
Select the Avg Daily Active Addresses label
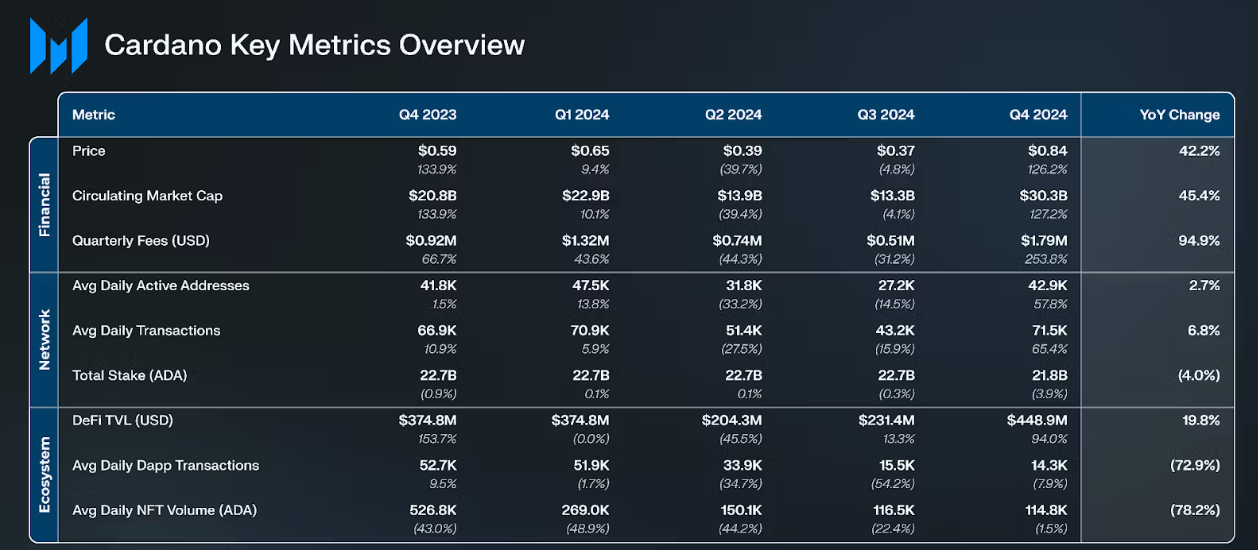(160, 286)
